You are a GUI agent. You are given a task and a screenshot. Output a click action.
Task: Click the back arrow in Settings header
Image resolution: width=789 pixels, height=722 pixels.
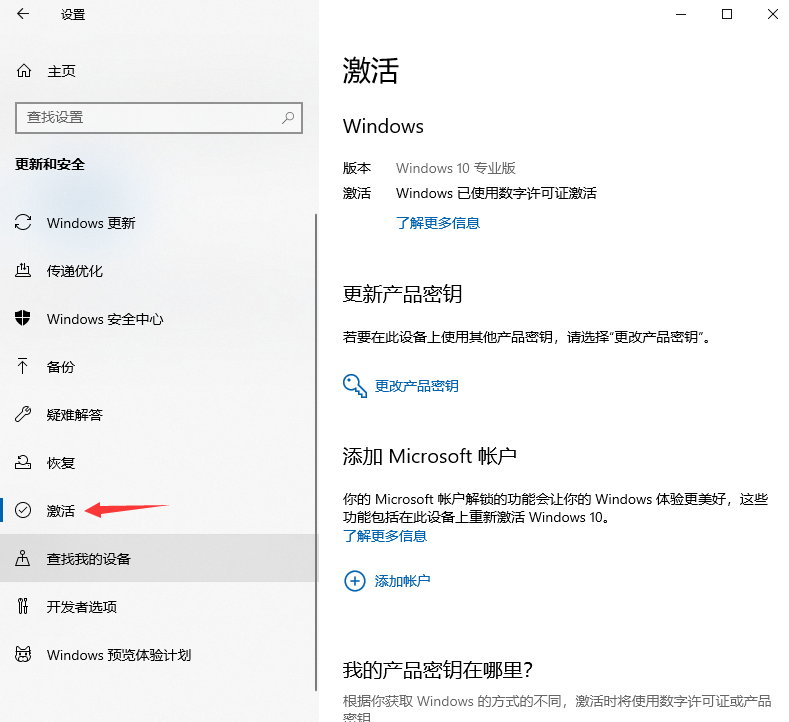pos(23,14)
